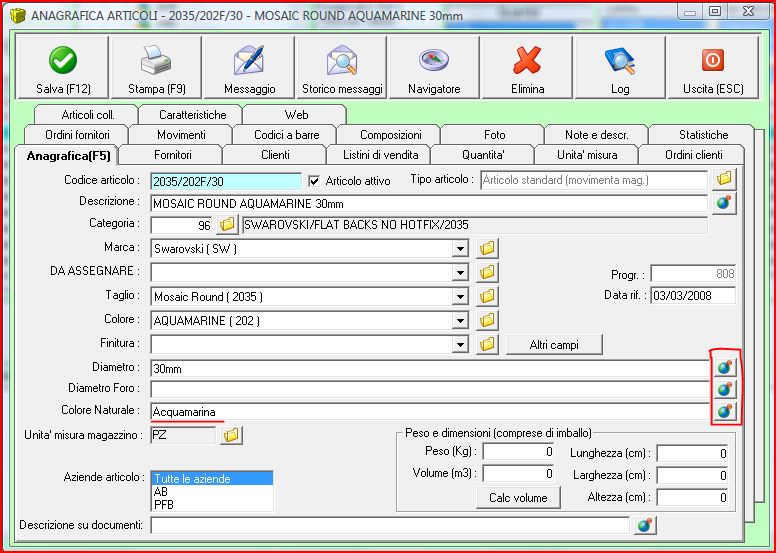Open the Note e descr. tab
The height and width of the screenshot is (553, 776).
pyautogui.click(x=597, y=135)
